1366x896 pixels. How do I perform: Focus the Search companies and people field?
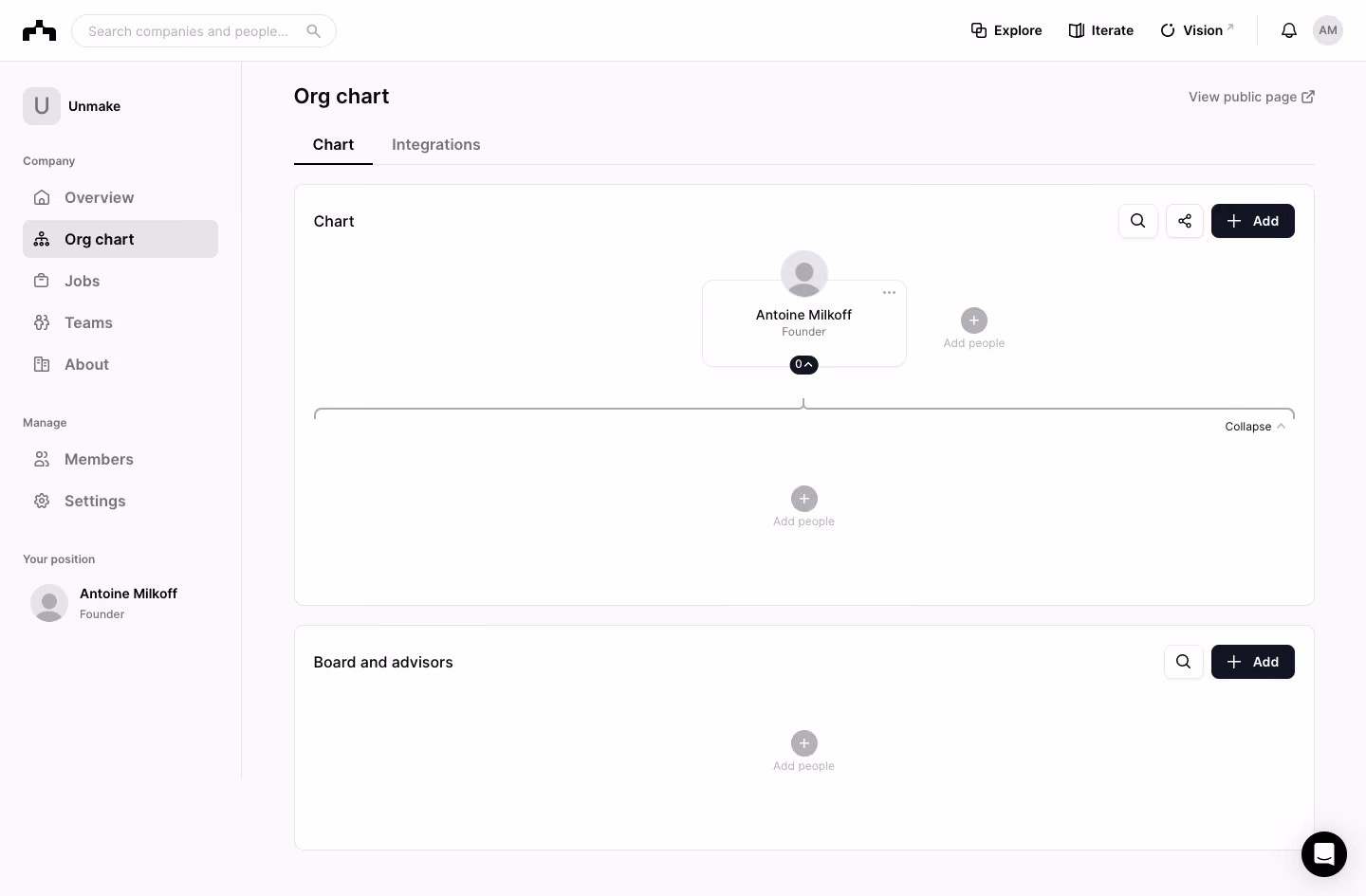tap(204, 31)
